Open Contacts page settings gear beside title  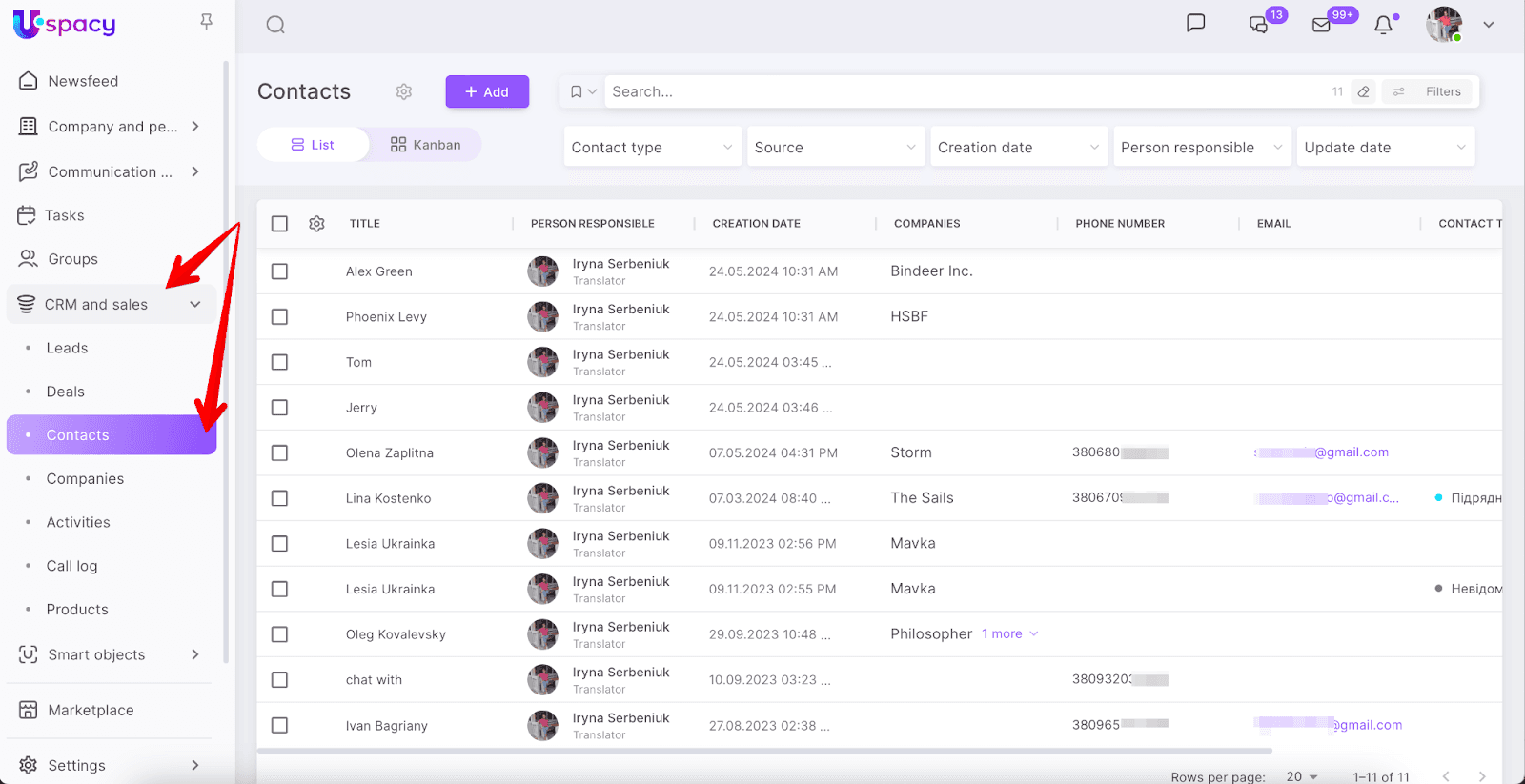(x=404, y=91)
